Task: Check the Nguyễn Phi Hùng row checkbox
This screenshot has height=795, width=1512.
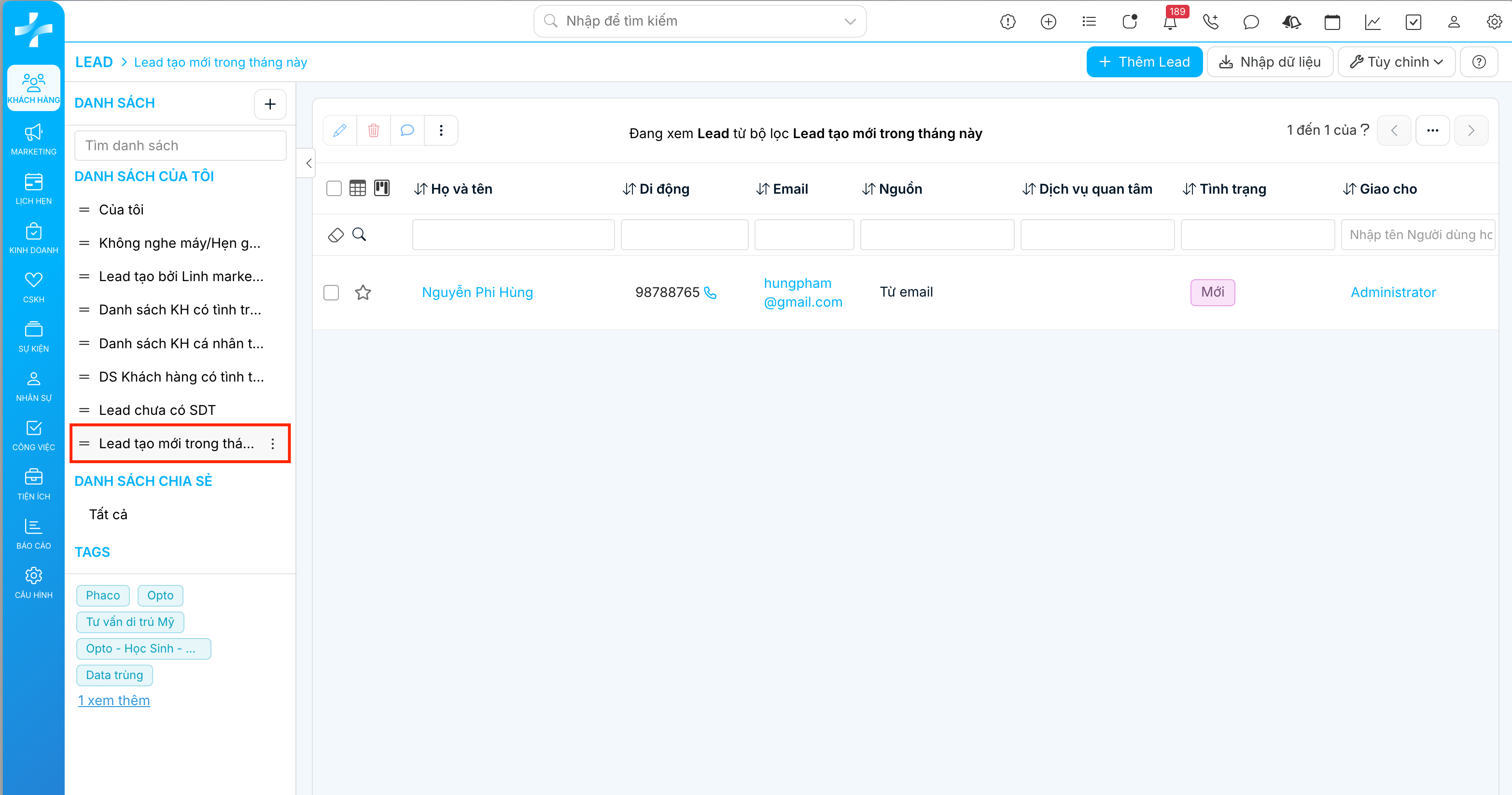Action: point(331,292)
